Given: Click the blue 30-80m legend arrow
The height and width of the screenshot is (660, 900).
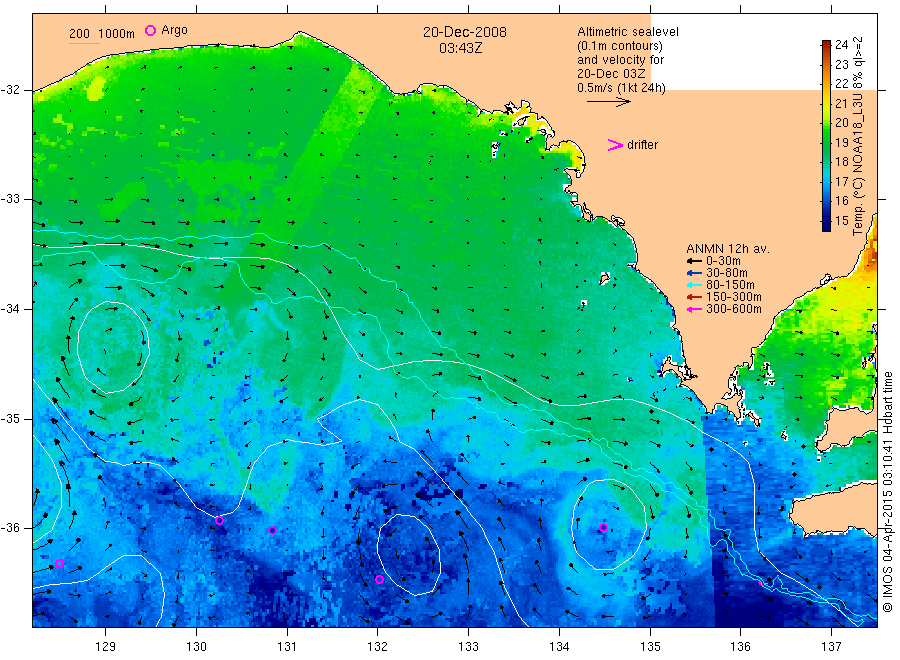Looking at the screenshot, I should point(695,273).
